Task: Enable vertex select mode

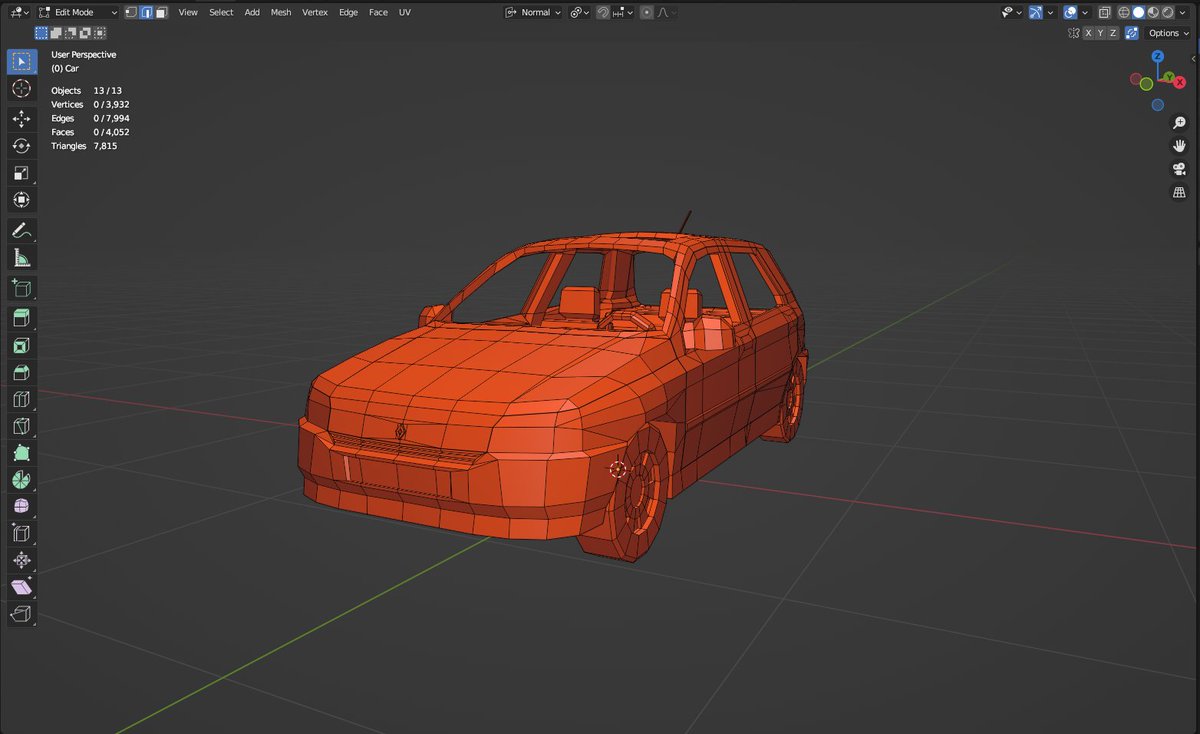Action: (x=131, y=12)
